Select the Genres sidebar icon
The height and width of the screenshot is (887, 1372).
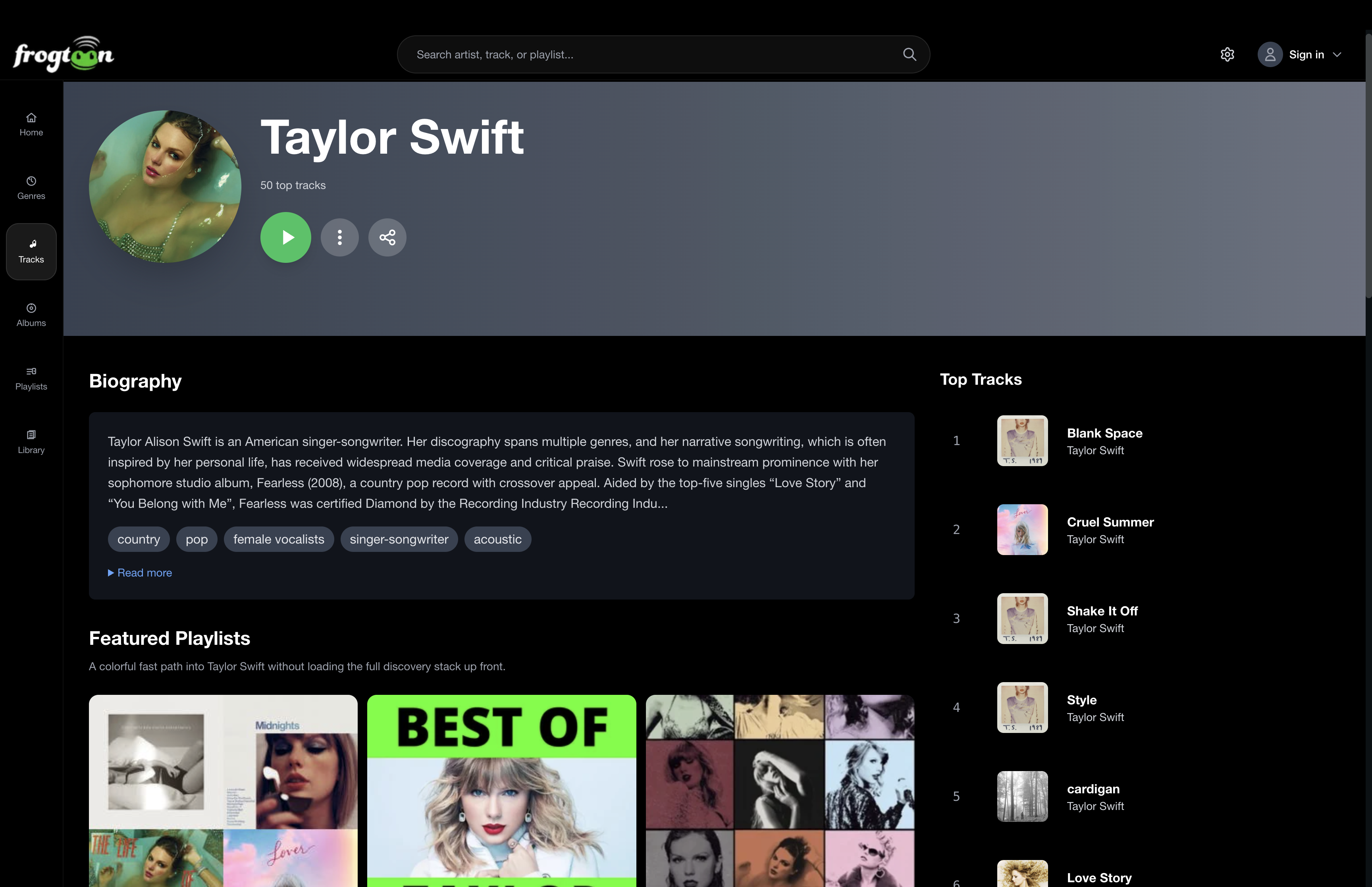(31, 187)
